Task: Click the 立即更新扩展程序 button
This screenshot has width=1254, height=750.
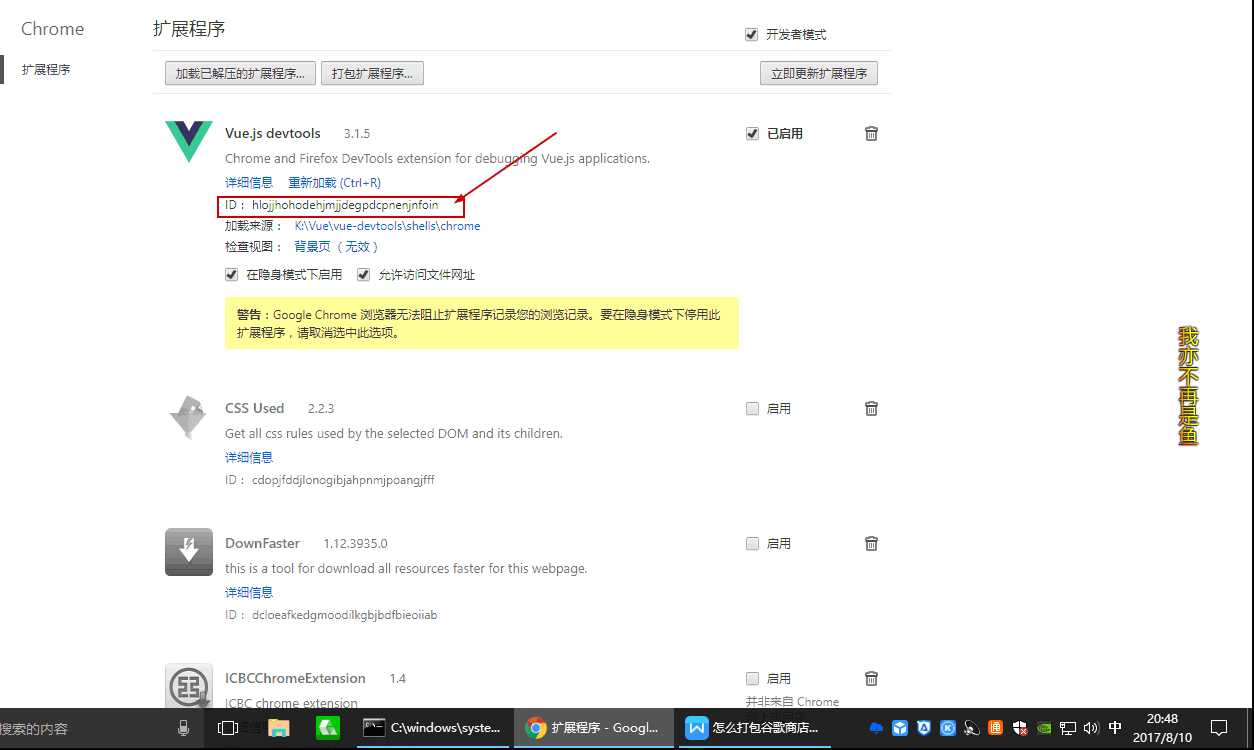Action: (819, 73)
